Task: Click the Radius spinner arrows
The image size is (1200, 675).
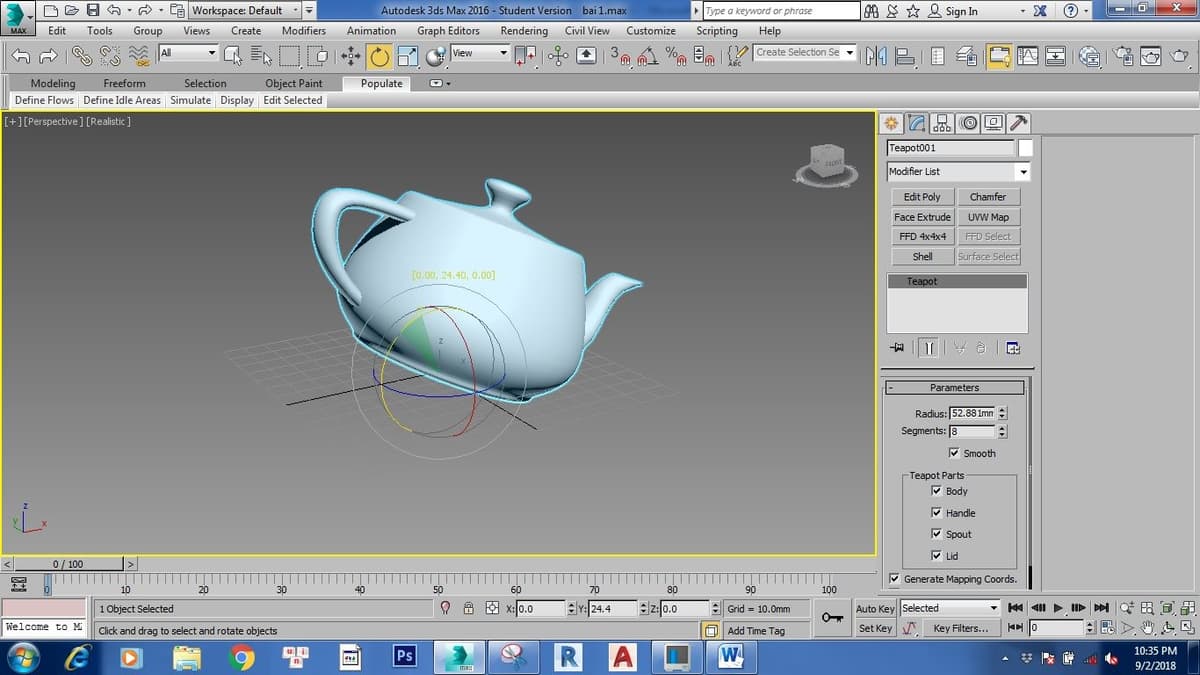Action: point(1003,413)
